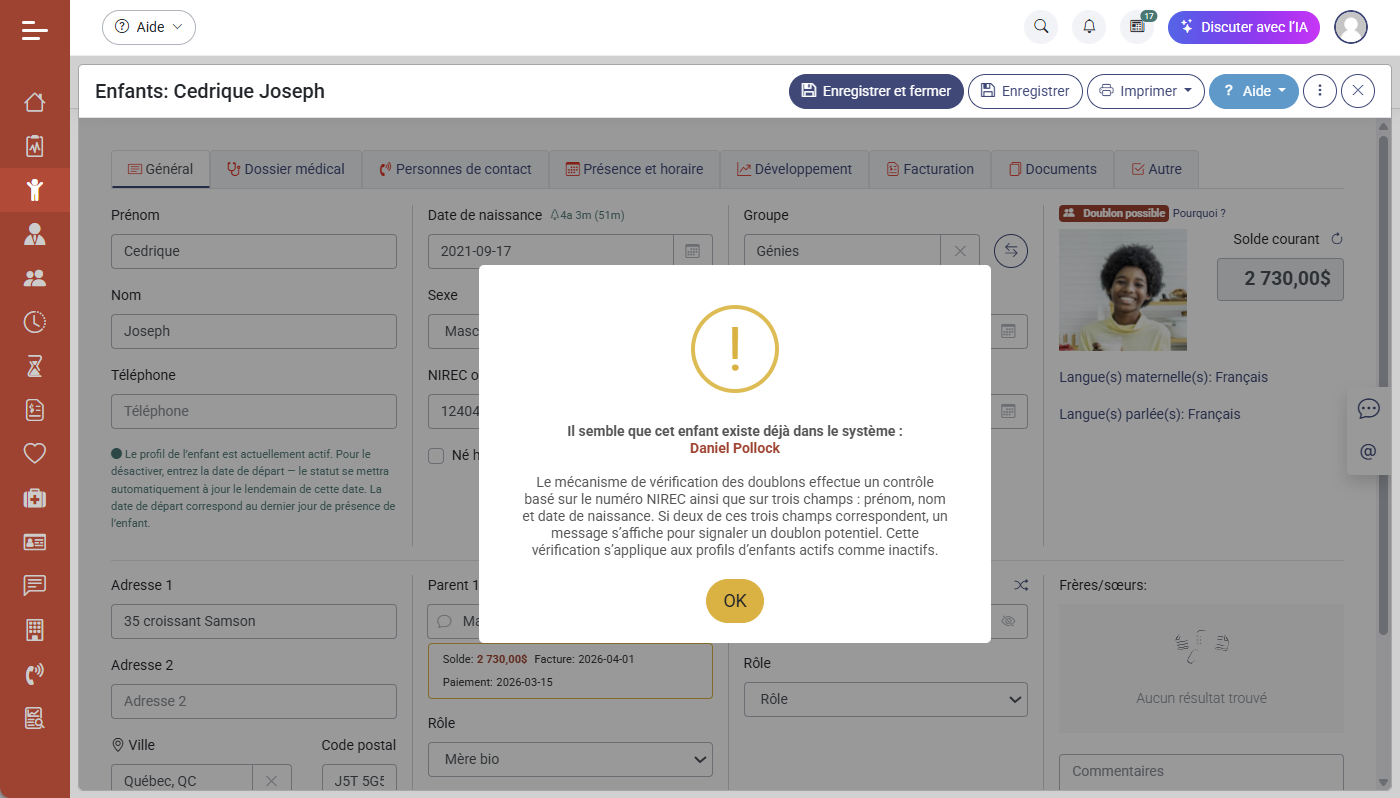Toggle the eye visibility icon in the parent field
This screenshot has width=1400, height=798.
point(1008,621)
